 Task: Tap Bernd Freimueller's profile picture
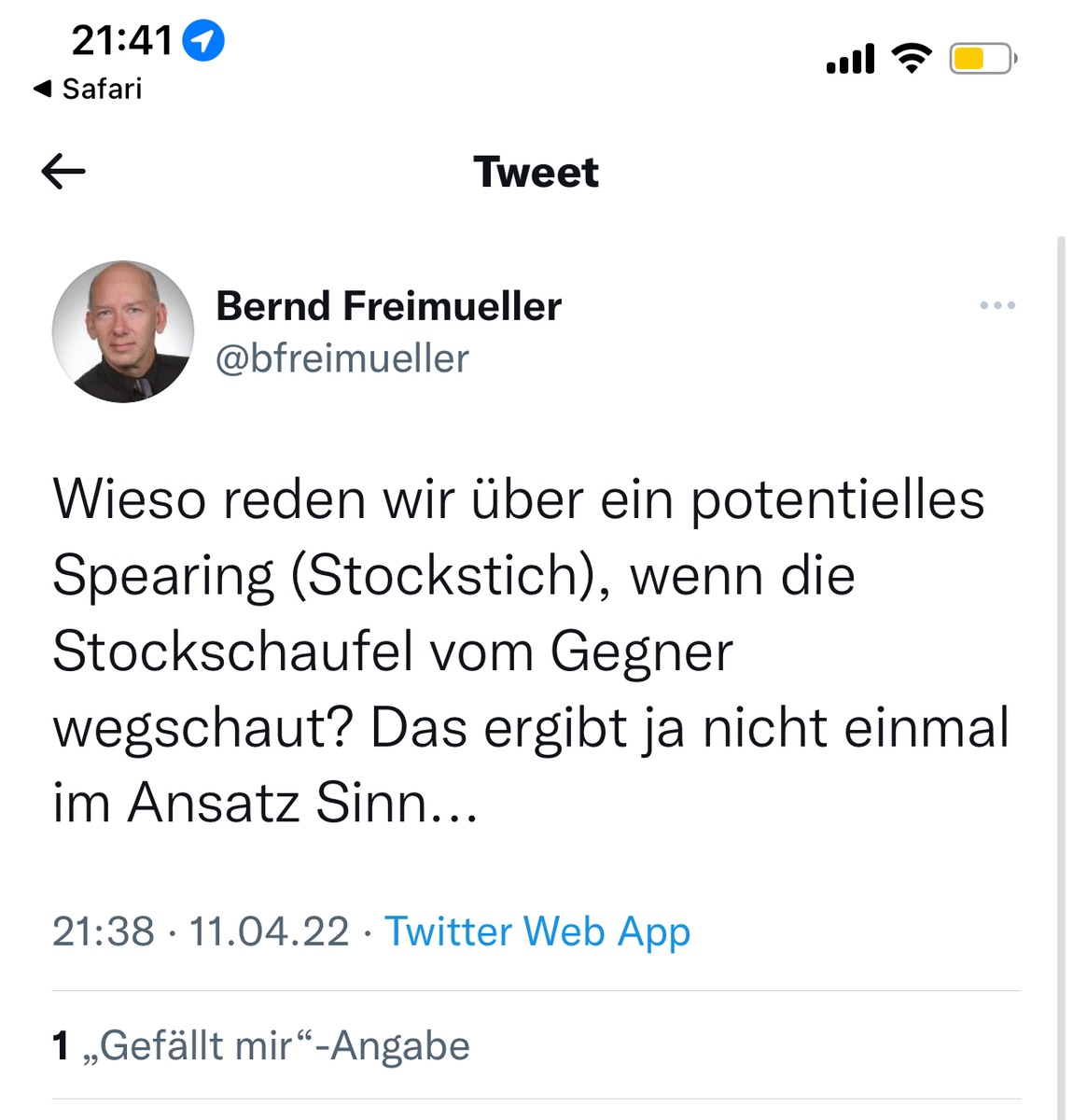point(123,331)
